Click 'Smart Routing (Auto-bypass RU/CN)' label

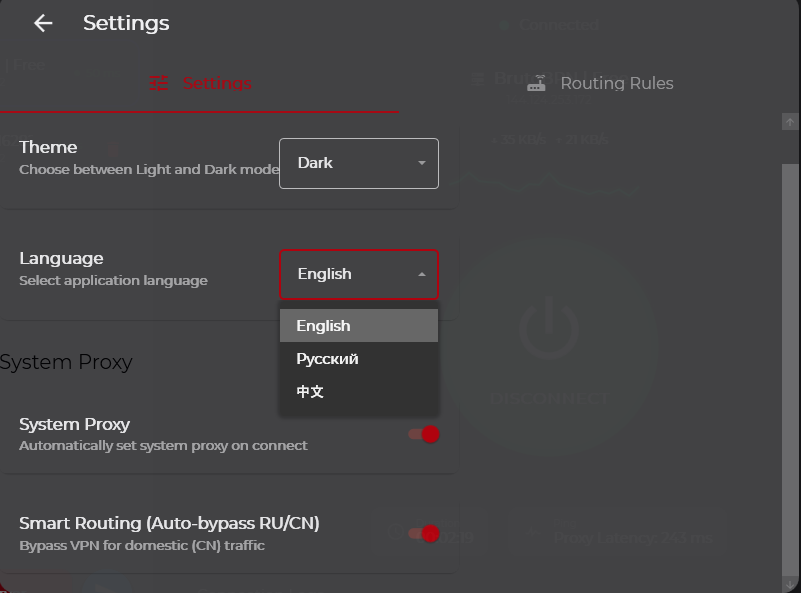click(x=169, y=523)
